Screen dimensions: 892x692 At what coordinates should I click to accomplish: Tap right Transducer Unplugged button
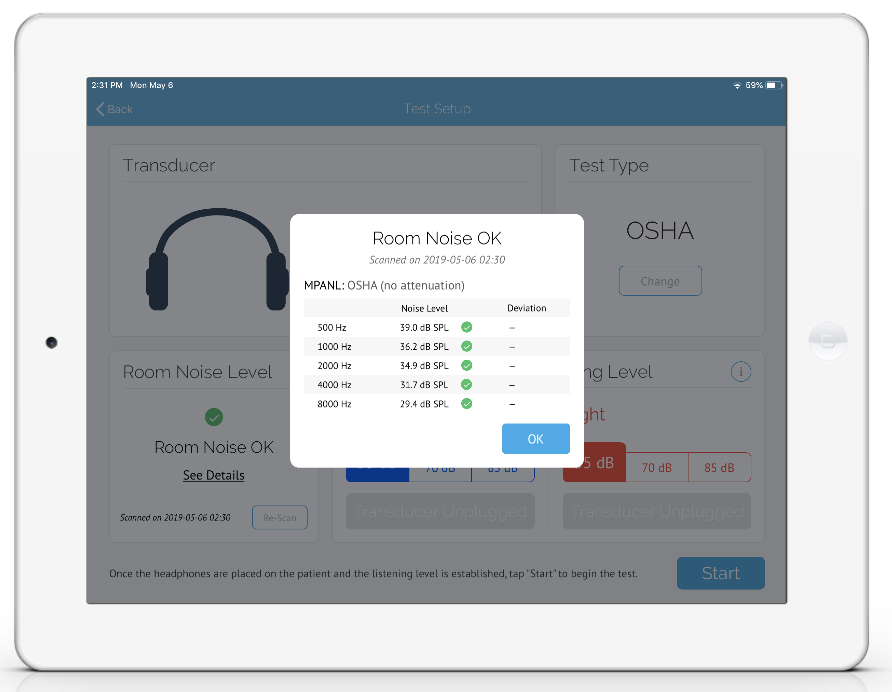click(657, 511)
